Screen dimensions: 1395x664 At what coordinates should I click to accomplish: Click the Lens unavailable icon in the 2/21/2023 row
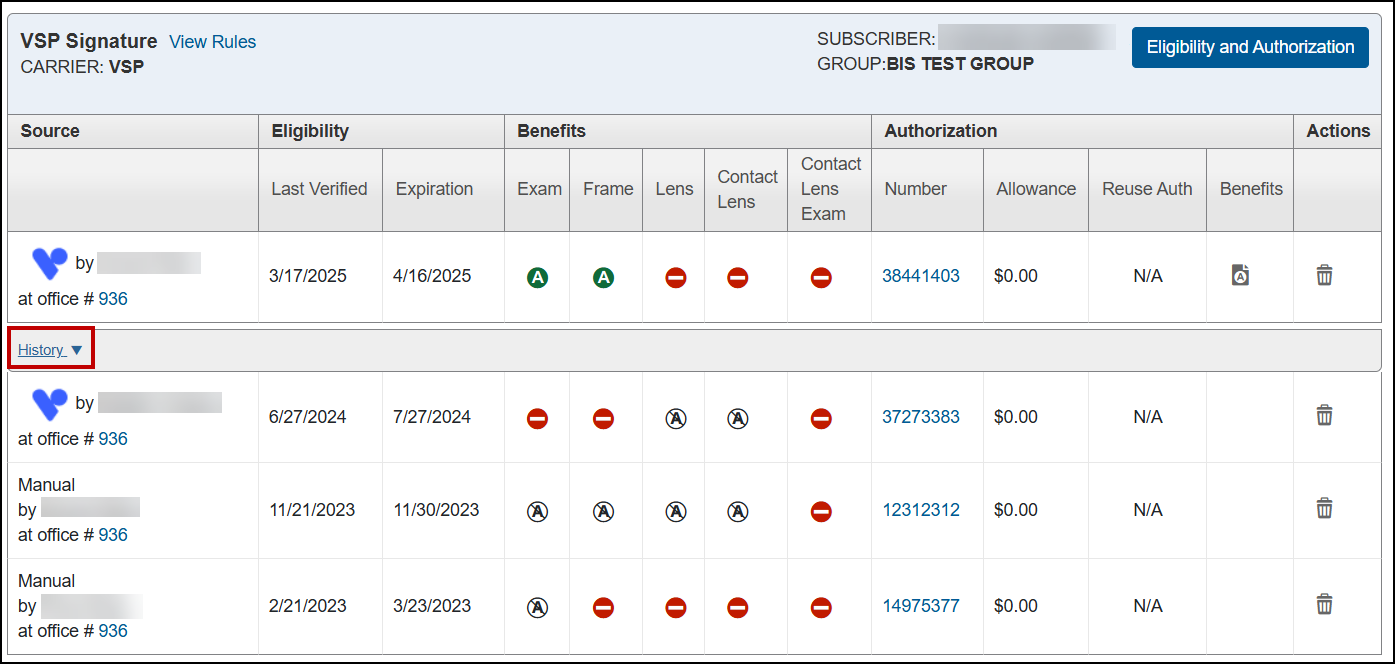pyautogui.click(x=676, y=608)
